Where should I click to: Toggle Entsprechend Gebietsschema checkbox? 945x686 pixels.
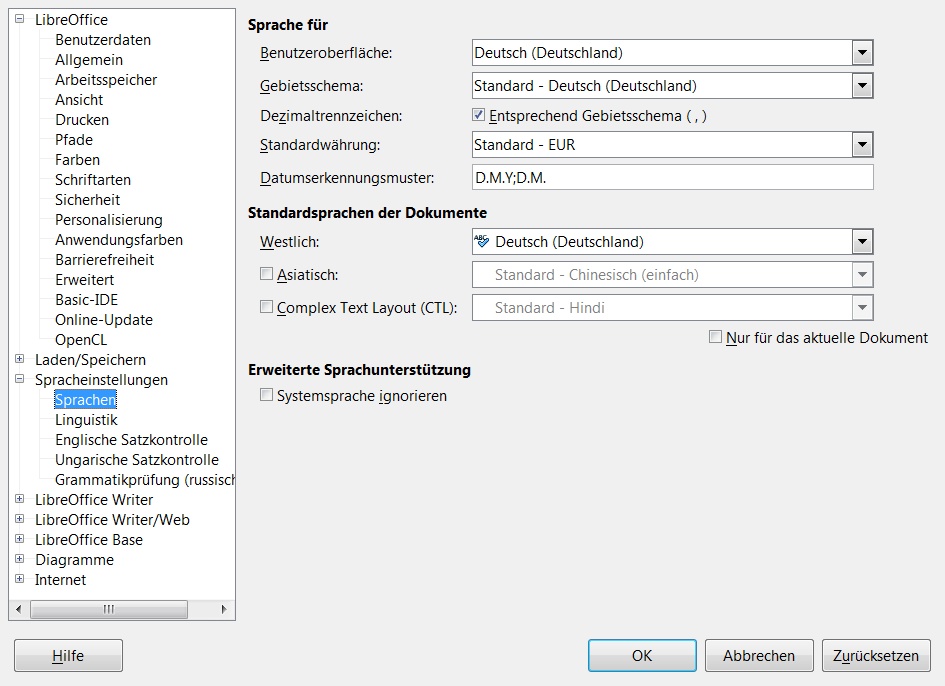click(479, 115)
